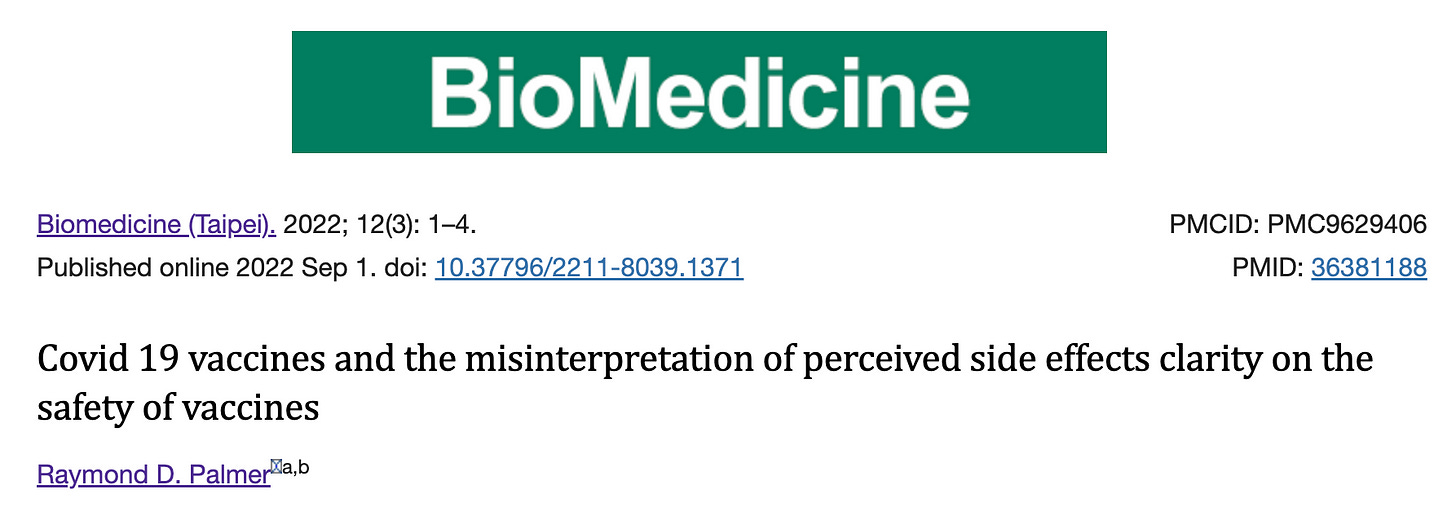1456x520 pixels.
Task: Click the BioMedicine wordmark in the banner
Action: pyautogui.click(x=699, y=92)
